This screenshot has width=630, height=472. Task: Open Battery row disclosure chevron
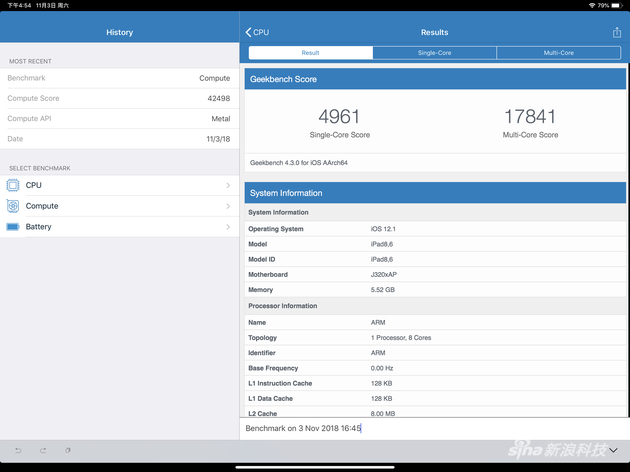pyautogui.click(x=228, y=227)
